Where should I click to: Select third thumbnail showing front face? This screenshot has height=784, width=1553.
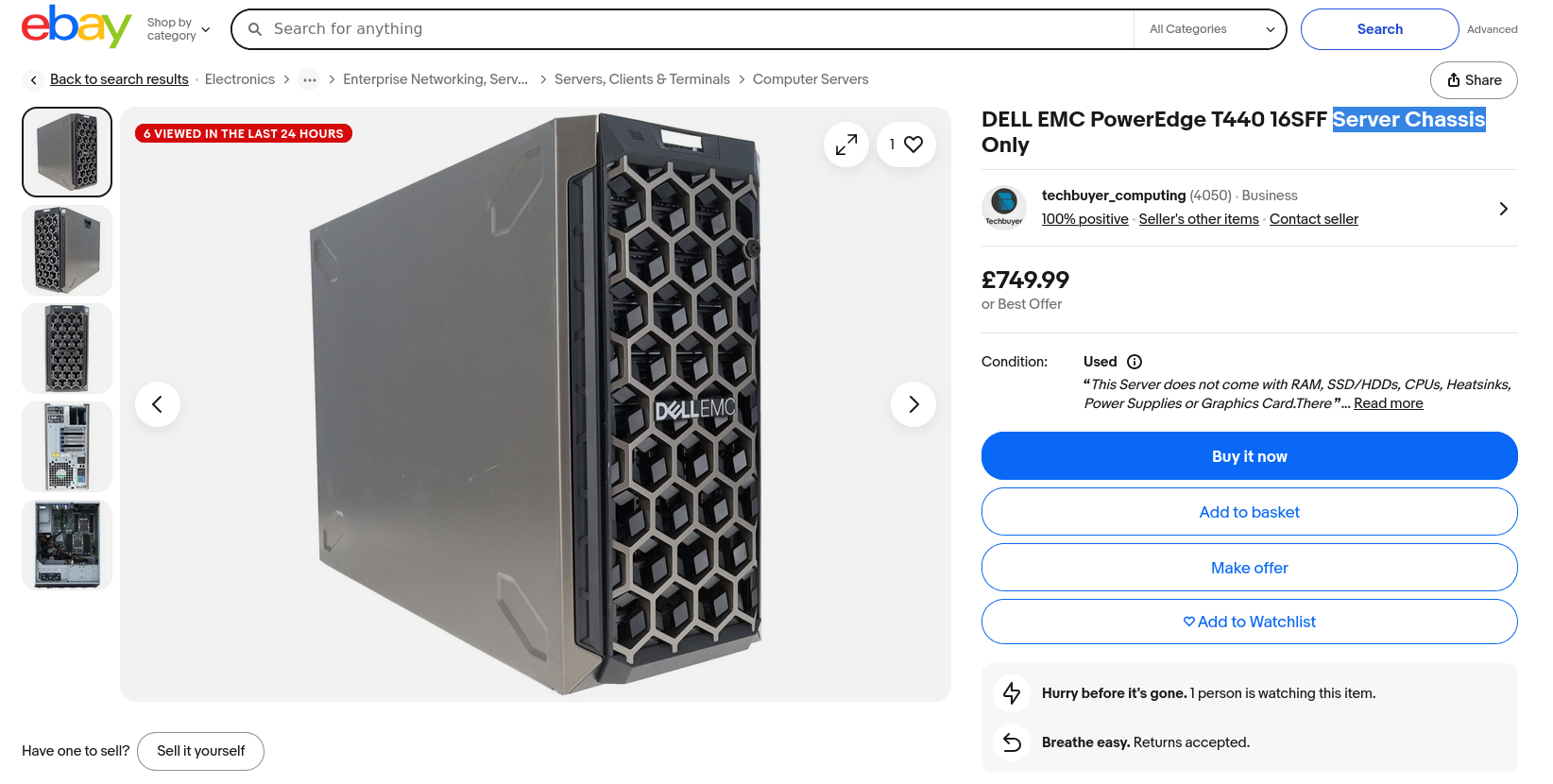67,349
